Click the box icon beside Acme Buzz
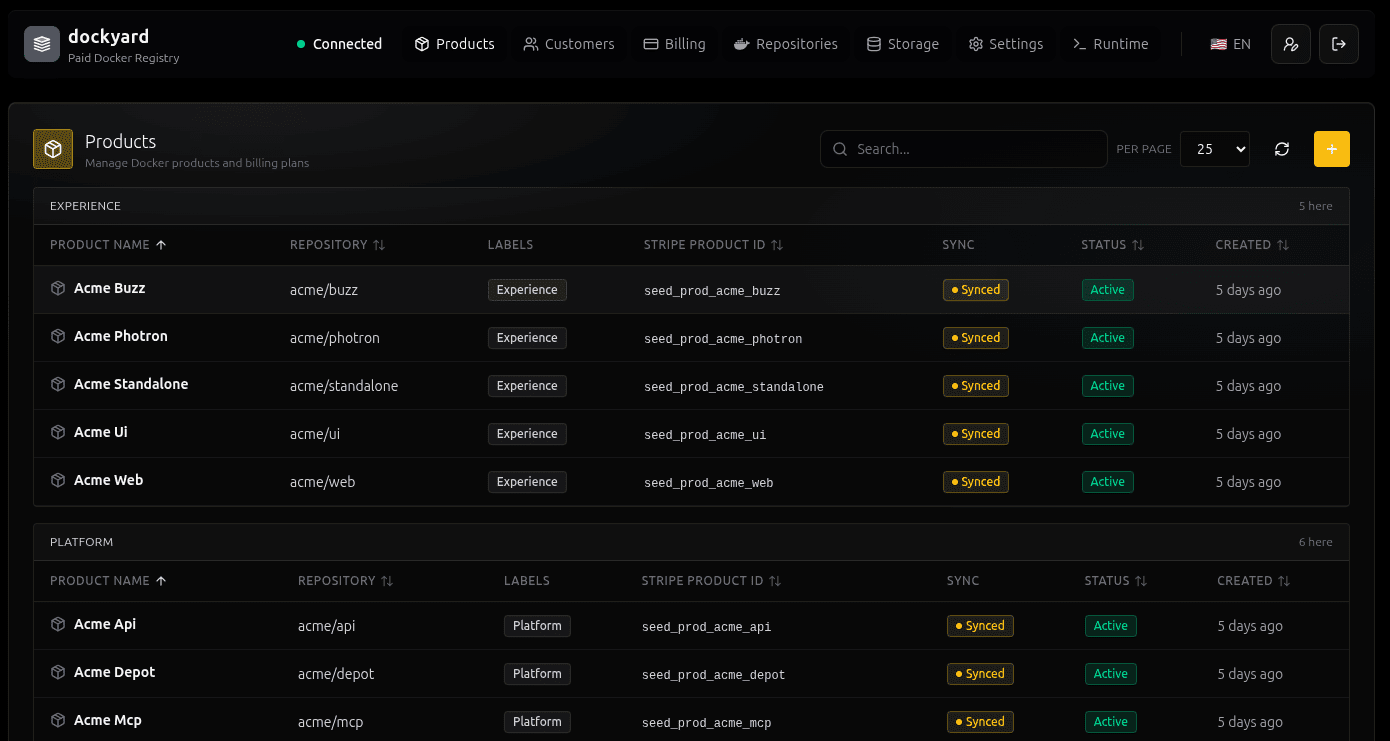This screenshot has height=741, width=1390. pyautogui.click(x=58, y=288)
